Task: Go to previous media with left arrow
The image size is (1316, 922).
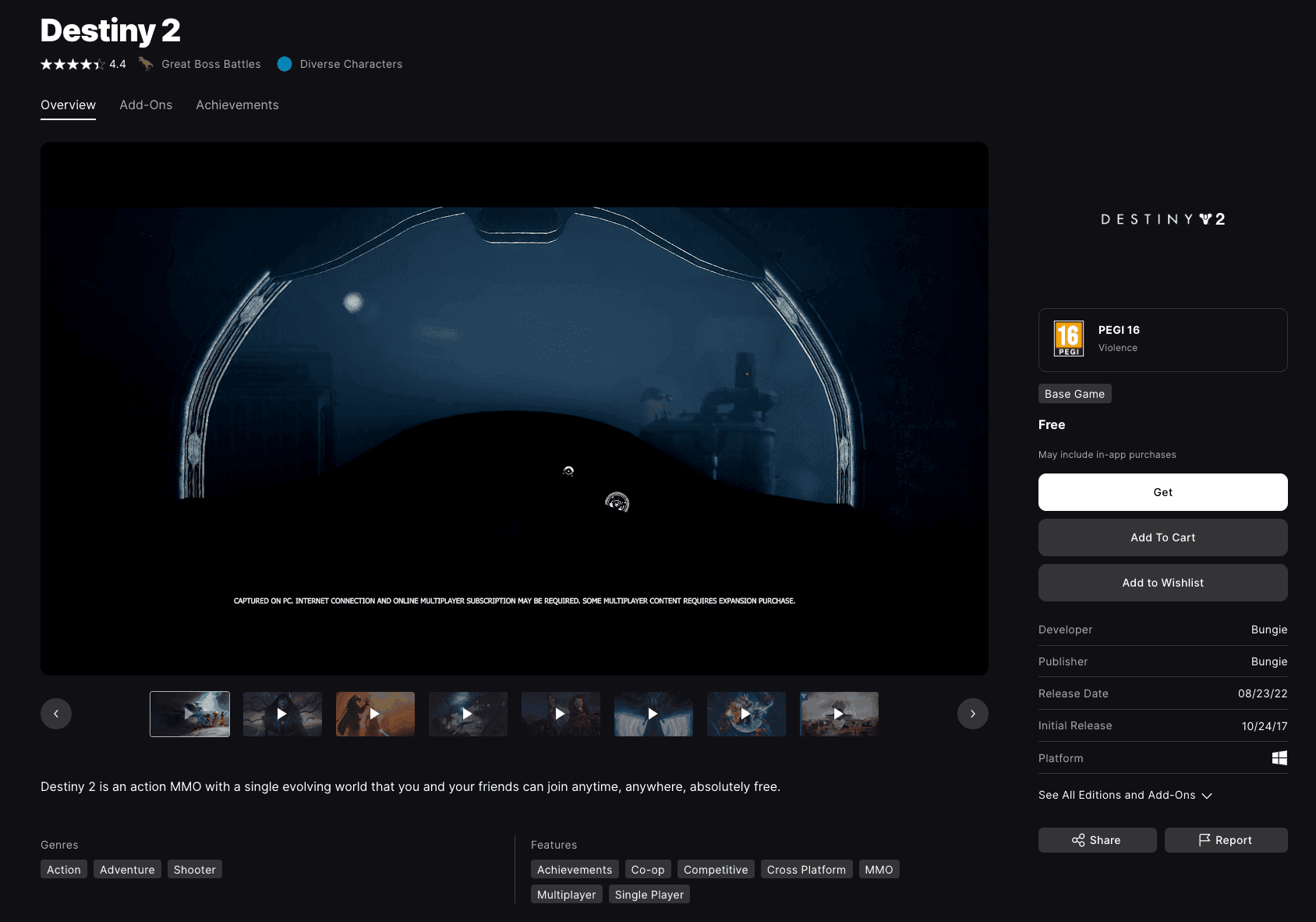Action: [x=56, y=714]
